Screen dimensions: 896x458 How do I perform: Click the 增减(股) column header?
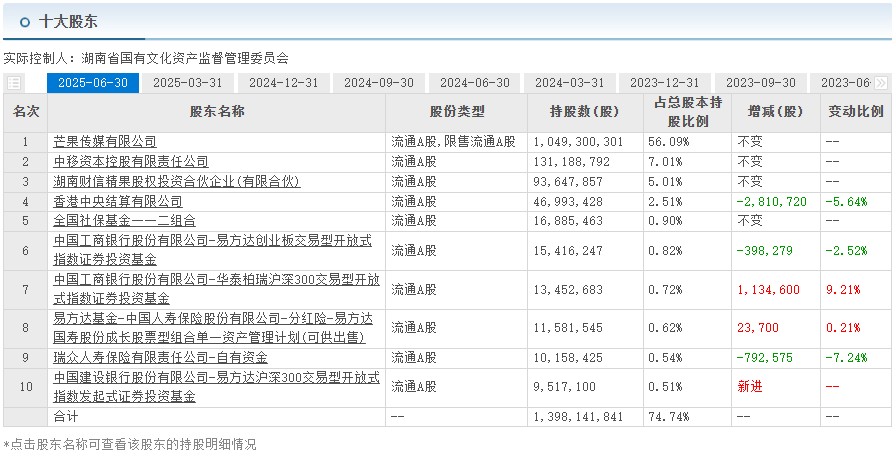click(775, 113)
